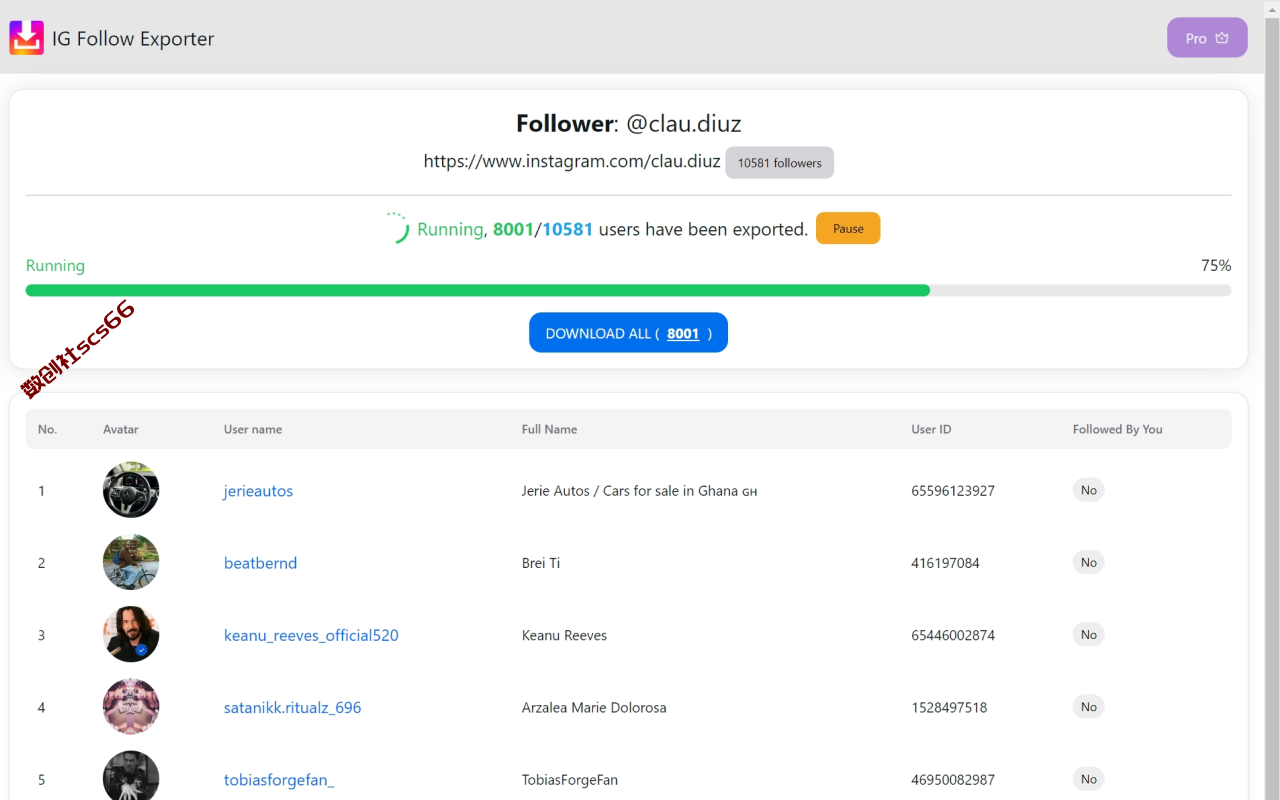Click the 'Running' status label above progress bar
Image resolution: width=1280 pixels, height=800 pixels.
(x=55, y=266)
